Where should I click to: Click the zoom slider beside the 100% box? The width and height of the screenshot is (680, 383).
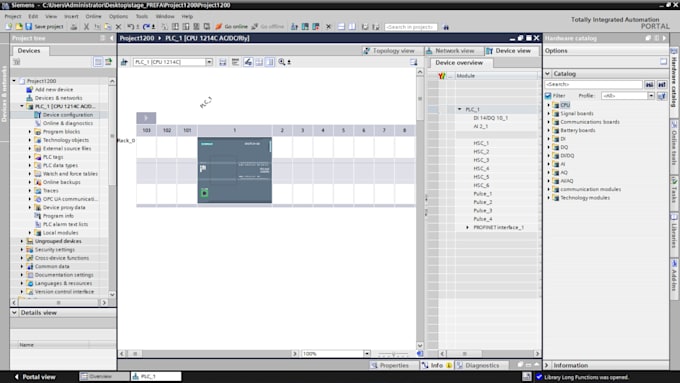point(392,354)
